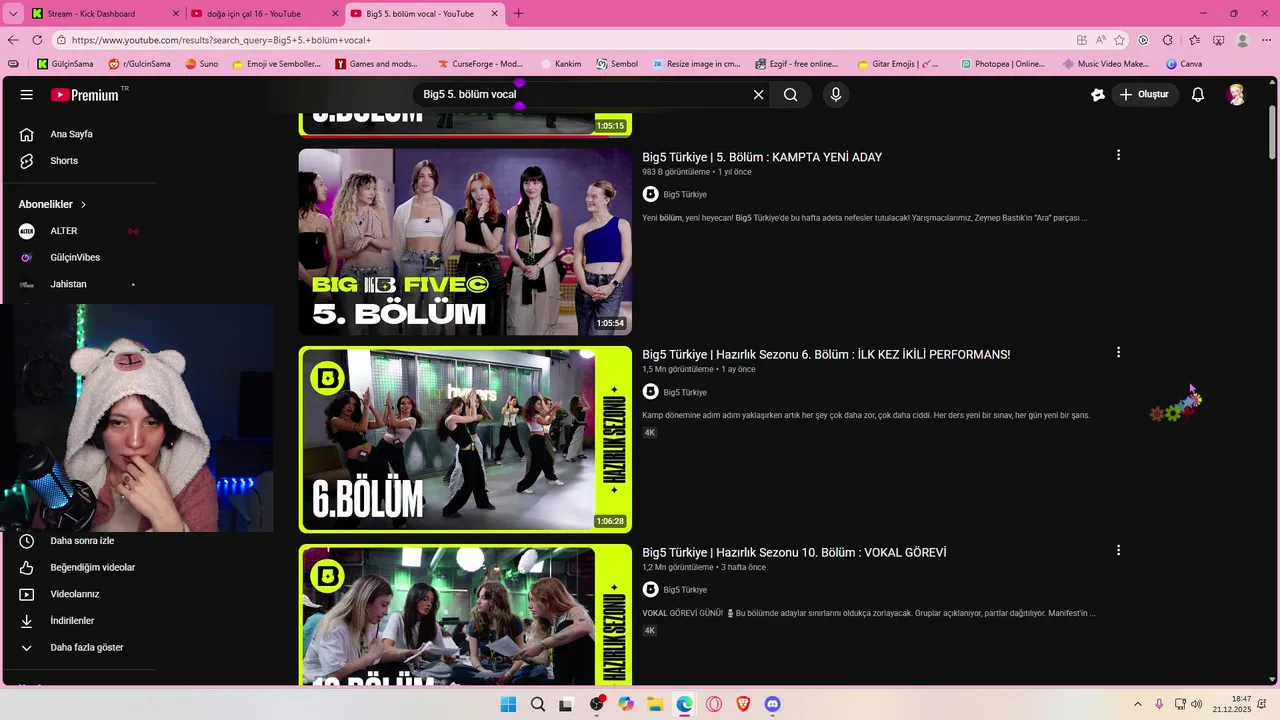Viewport: 1280px width, 720px height.
Task: Open the volume control in system tray
Action: pos(1197,704)
